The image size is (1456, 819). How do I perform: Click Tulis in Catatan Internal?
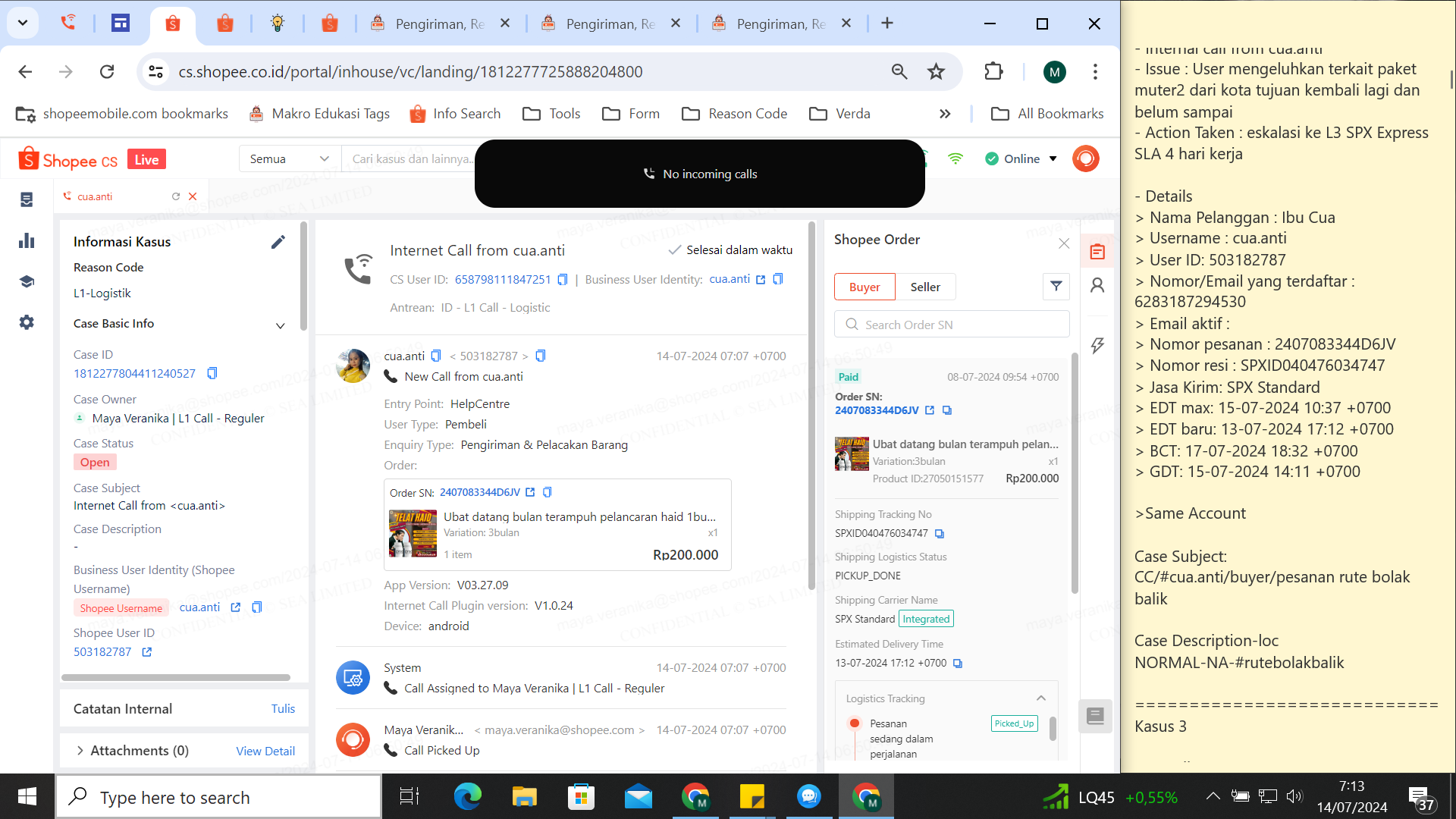pos(283,708)
